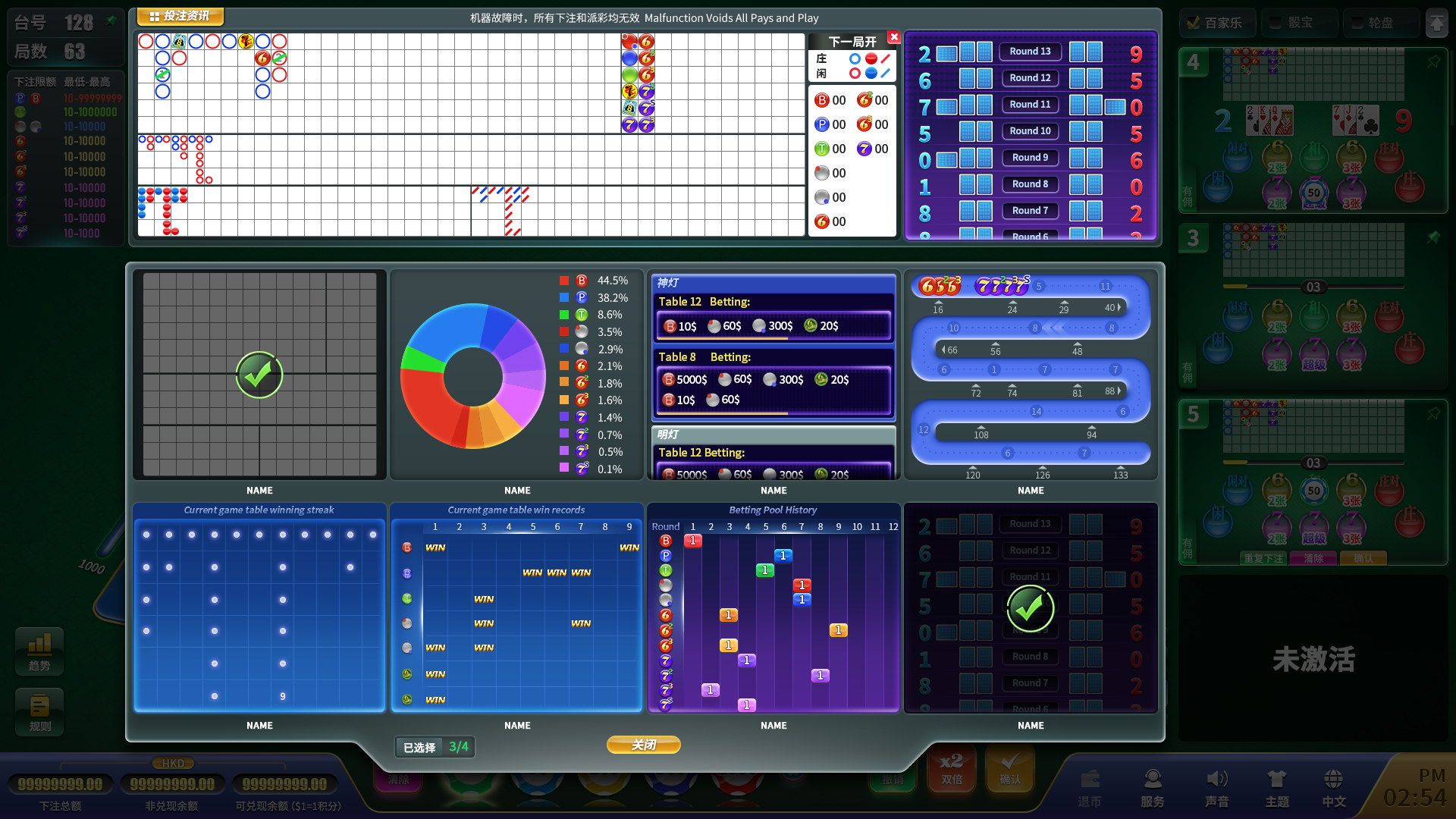Click the 退币 wallet icon
Screen dimensions: 1456x819
pyautogui.click(x=1090, y=780)
